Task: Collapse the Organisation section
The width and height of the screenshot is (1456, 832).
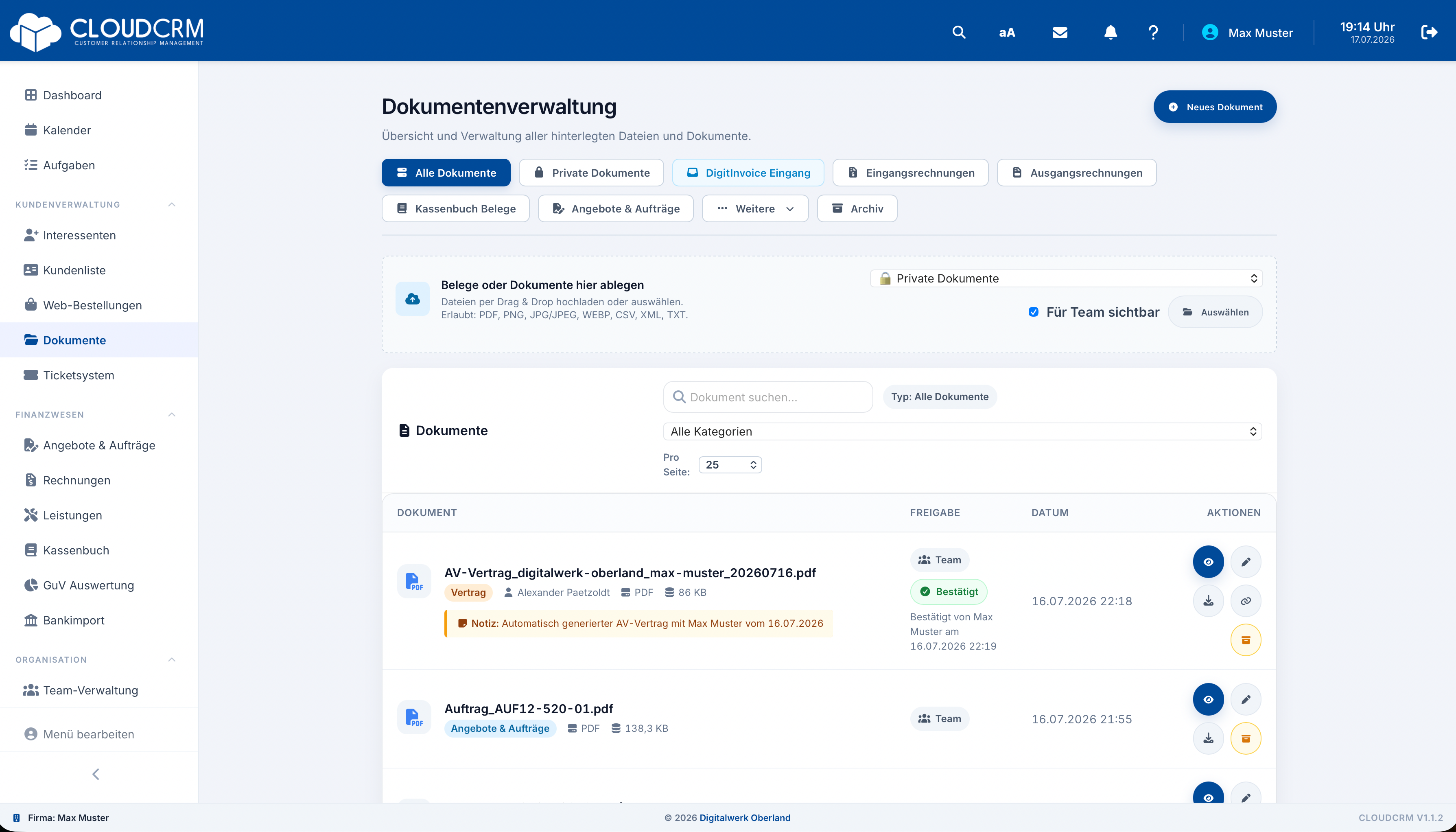Action: [172, 659]
